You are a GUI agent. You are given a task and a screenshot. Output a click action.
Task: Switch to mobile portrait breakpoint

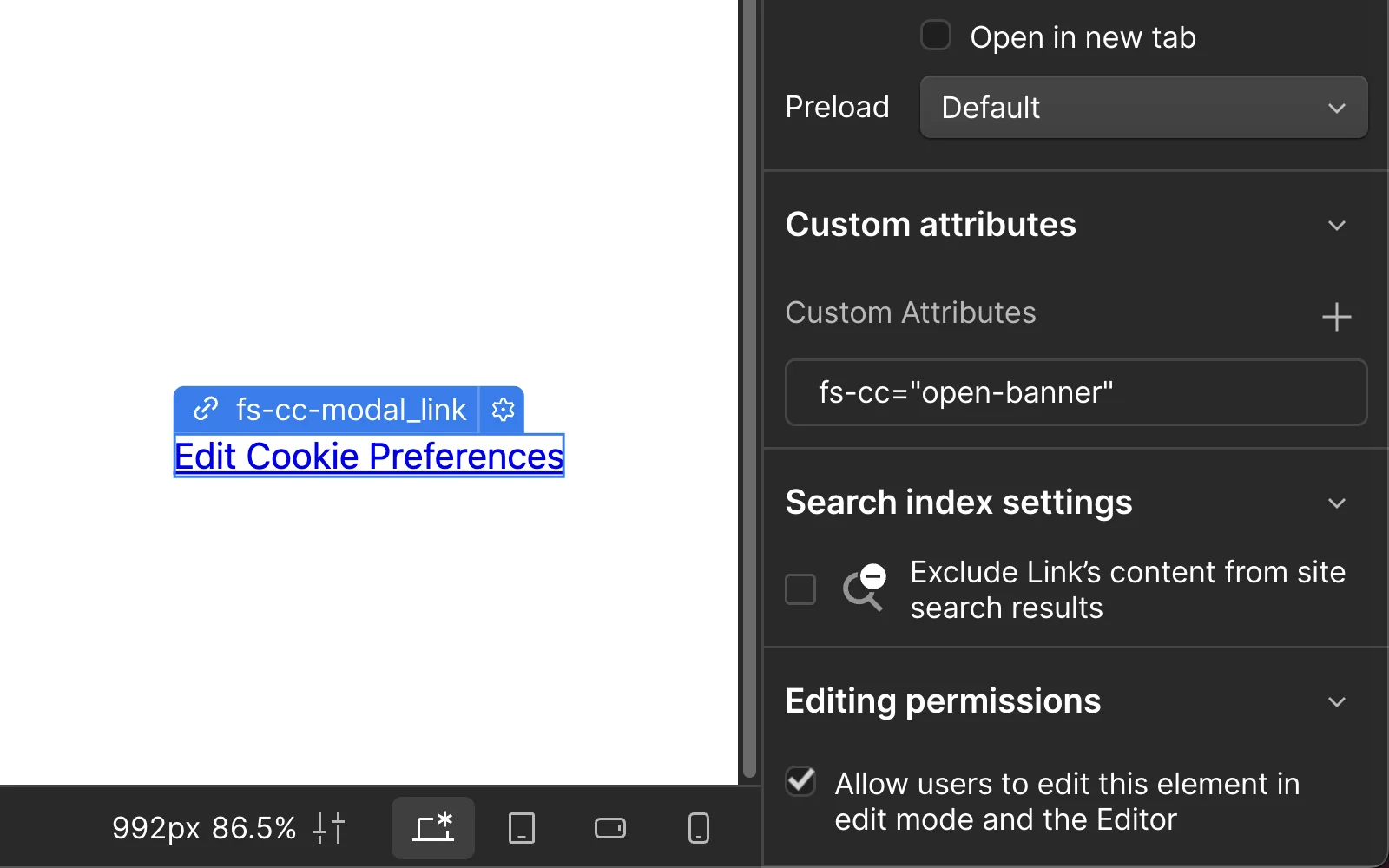point(699,828)
